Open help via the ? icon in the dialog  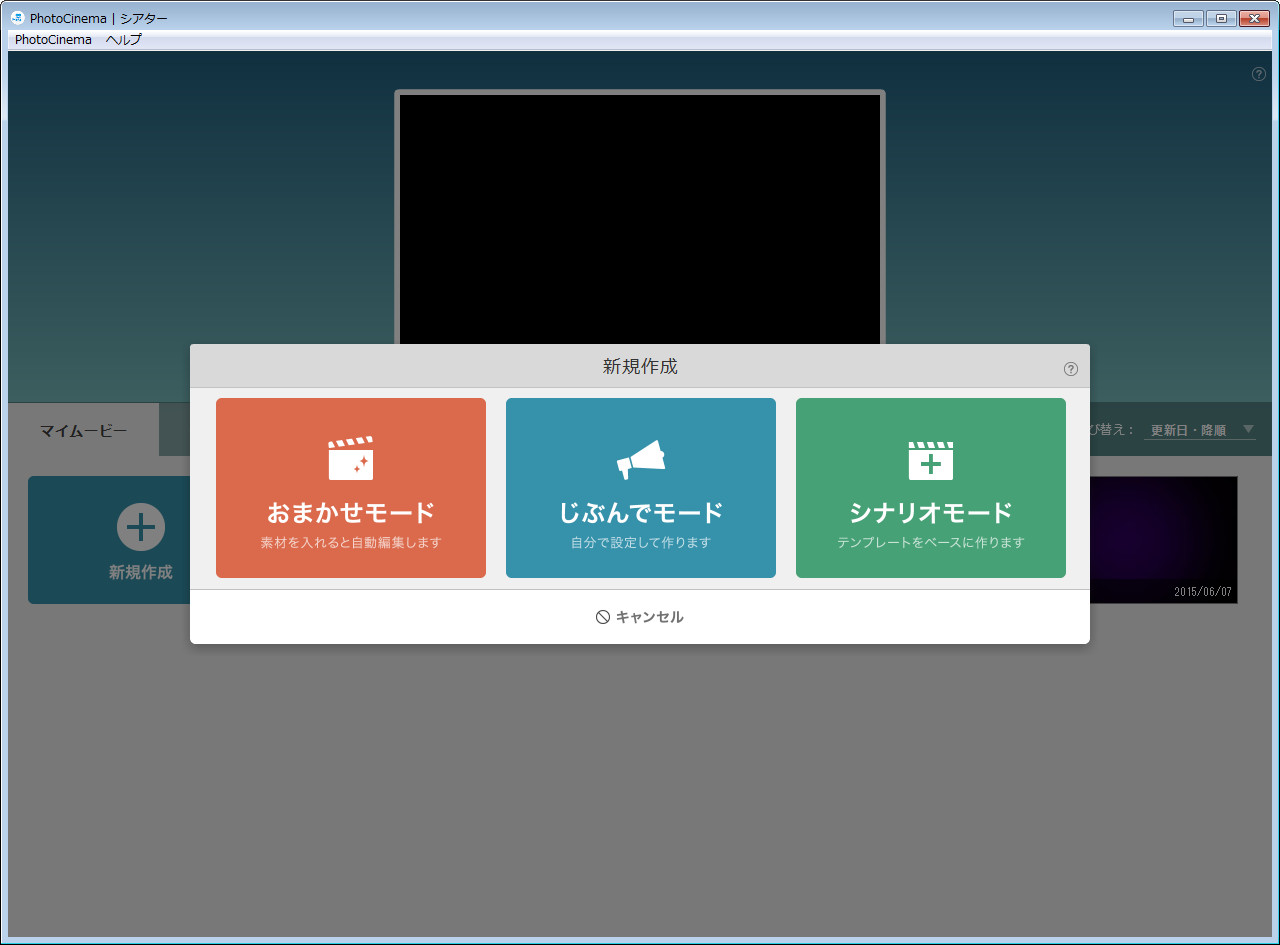coord(1071,368)
